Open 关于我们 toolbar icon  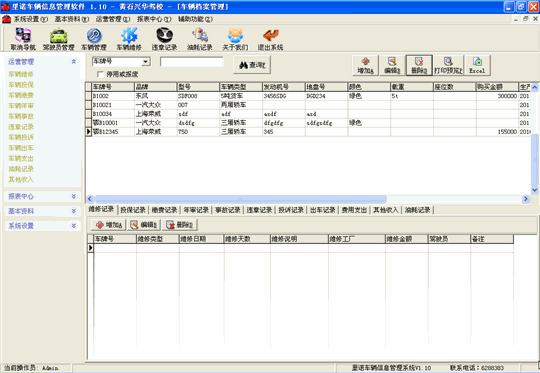[235, 39]
